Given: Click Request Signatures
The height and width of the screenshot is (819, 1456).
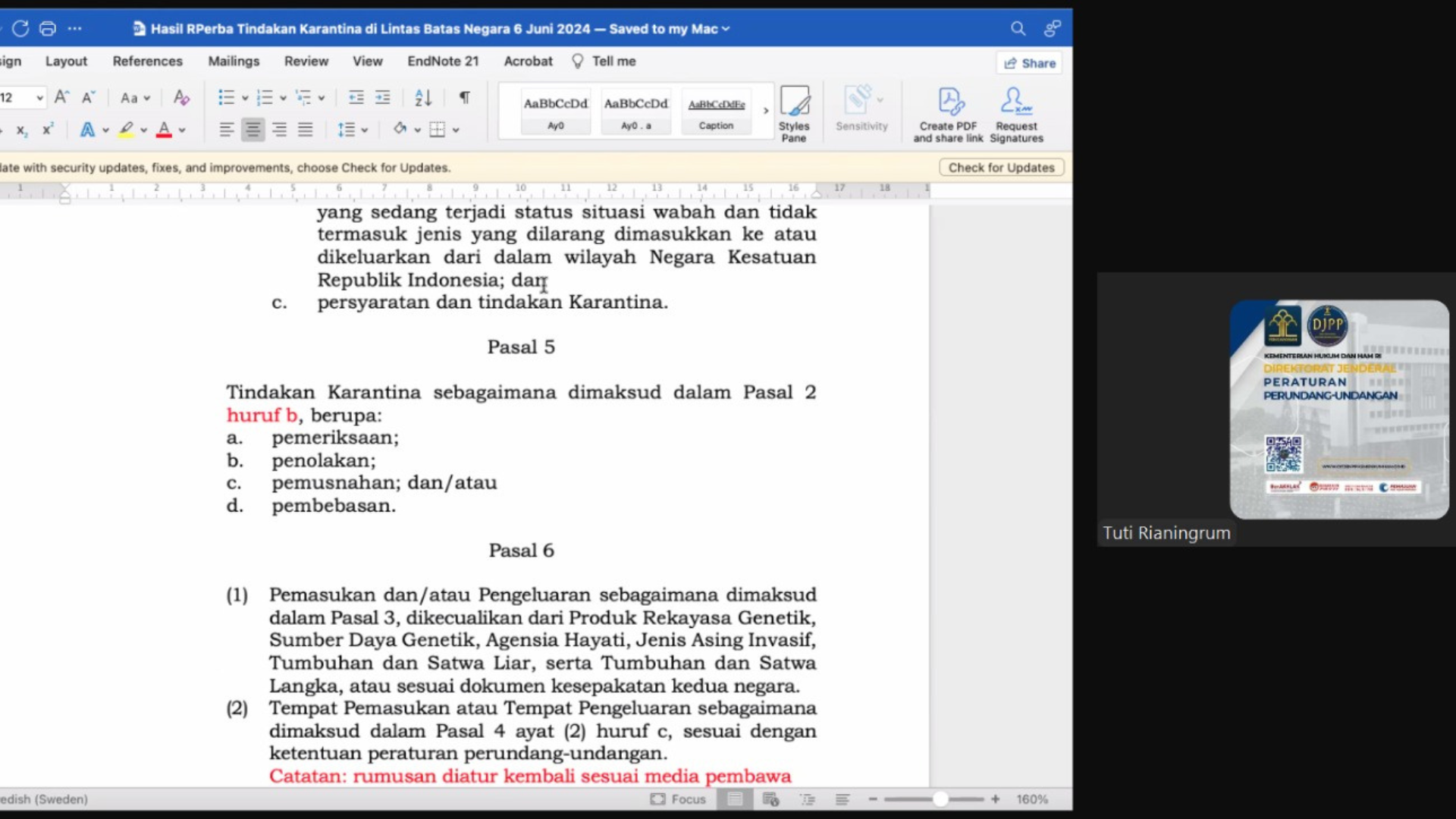Looking at the screenshot, I should point(1016,114).
